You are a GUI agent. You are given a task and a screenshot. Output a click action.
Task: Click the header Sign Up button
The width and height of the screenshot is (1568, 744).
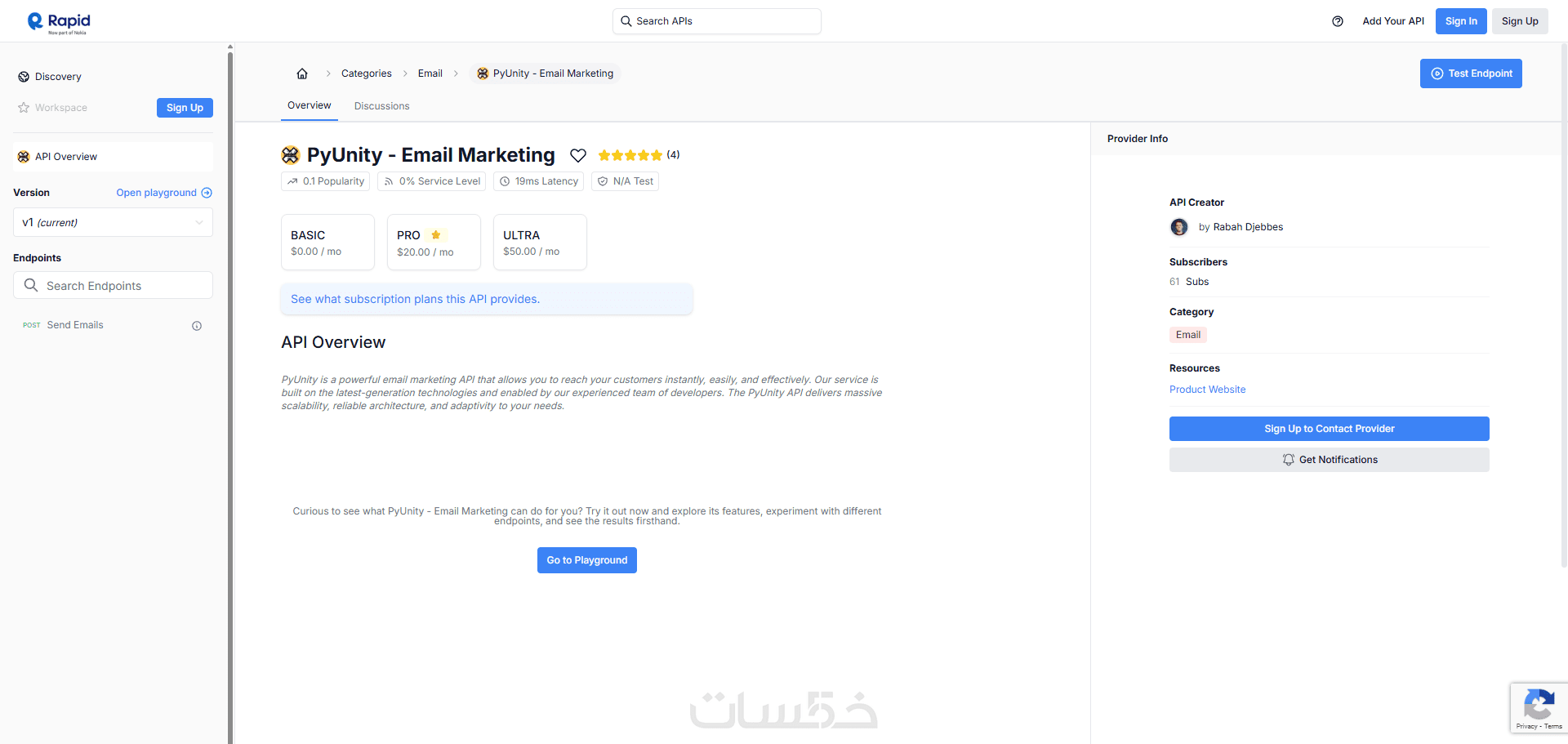(1520, 21)
